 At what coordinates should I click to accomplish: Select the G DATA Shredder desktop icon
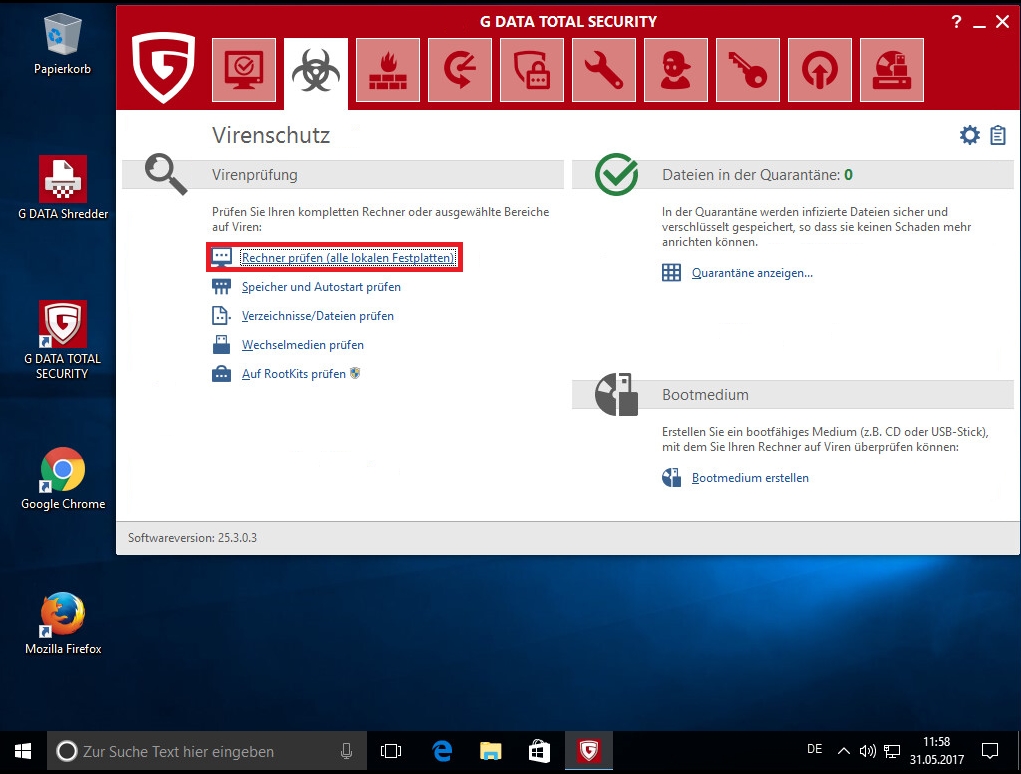click(x=63, y=188)
